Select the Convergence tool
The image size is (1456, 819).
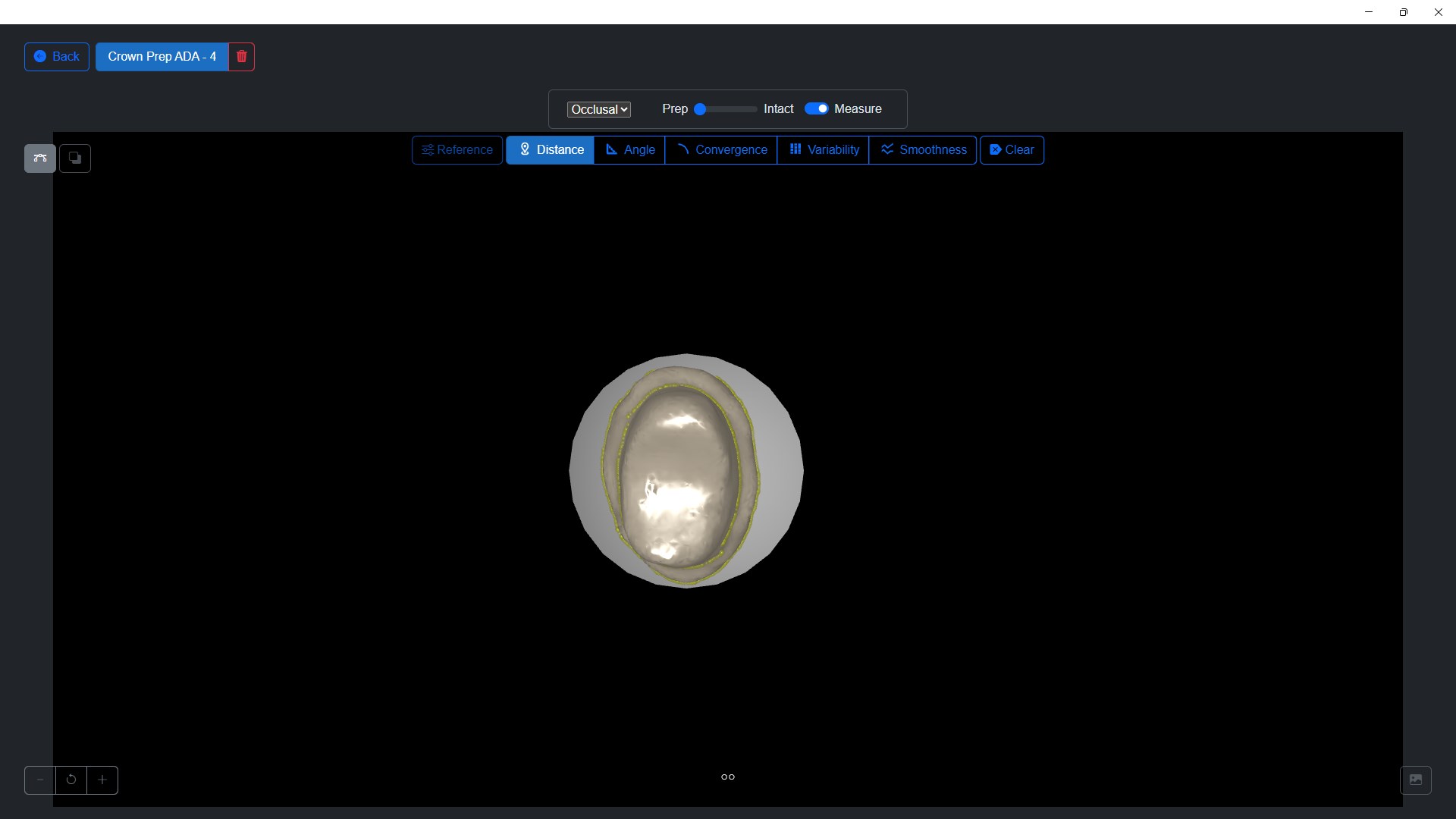tap(721, 150)
